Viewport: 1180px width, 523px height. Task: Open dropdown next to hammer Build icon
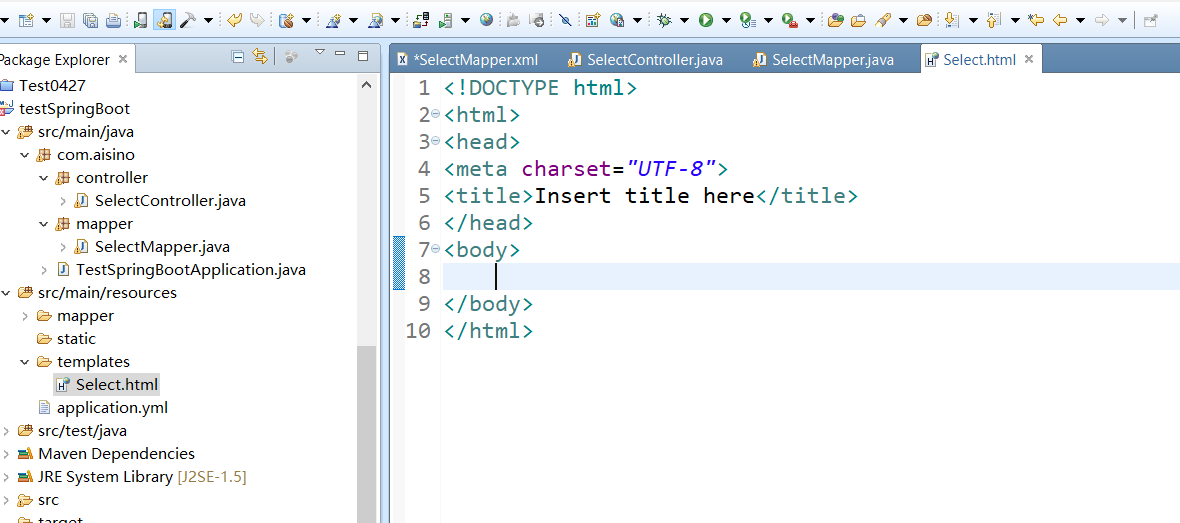click(208, 20)
